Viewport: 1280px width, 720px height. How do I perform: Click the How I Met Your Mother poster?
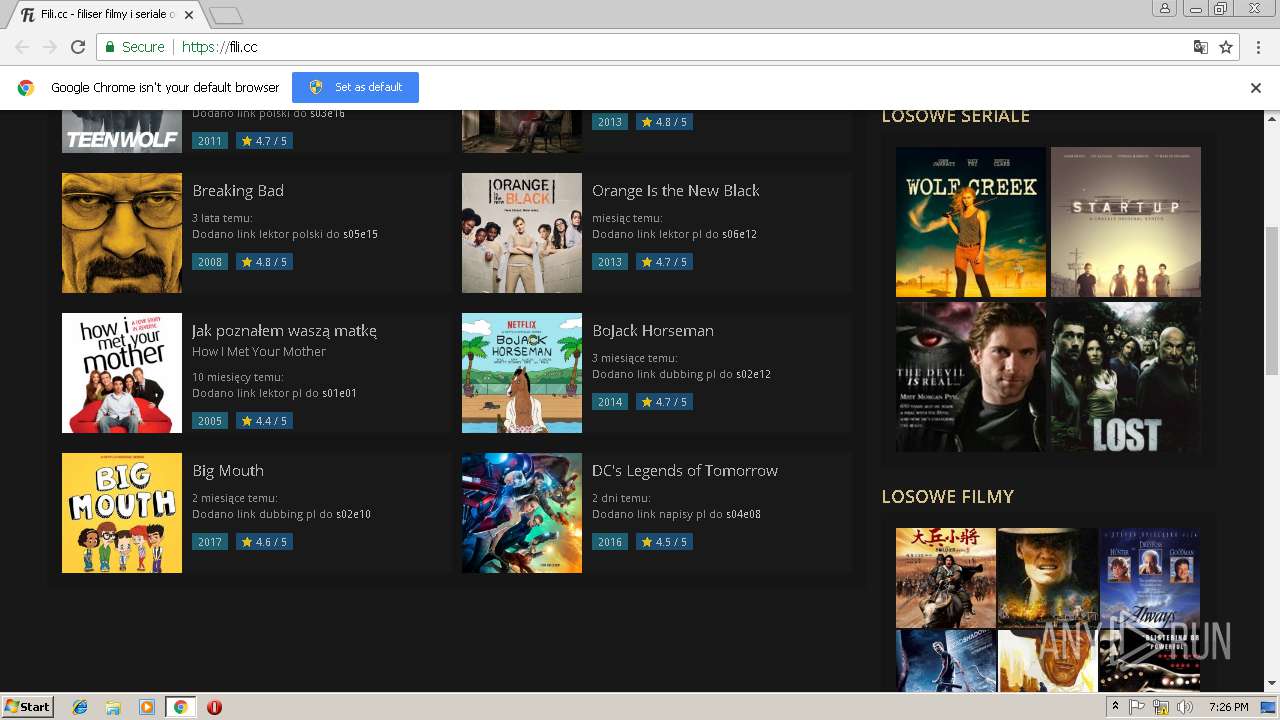coord(122,373)
